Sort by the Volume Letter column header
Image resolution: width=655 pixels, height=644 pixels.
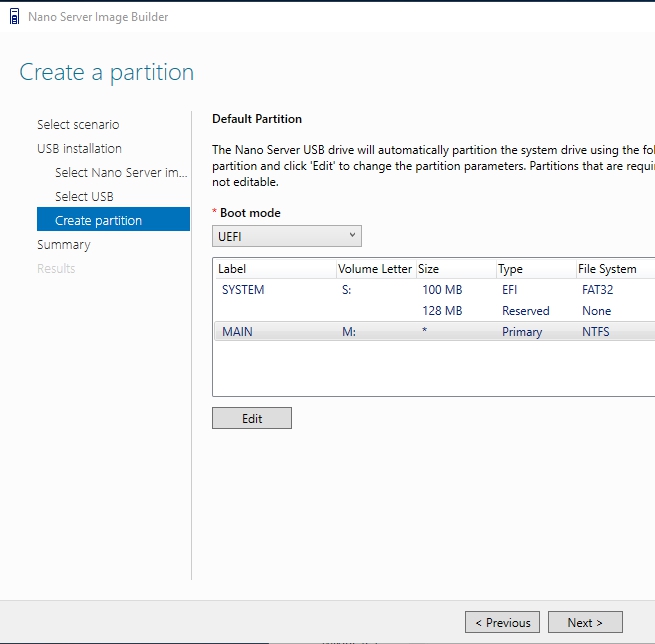(376, 269)
